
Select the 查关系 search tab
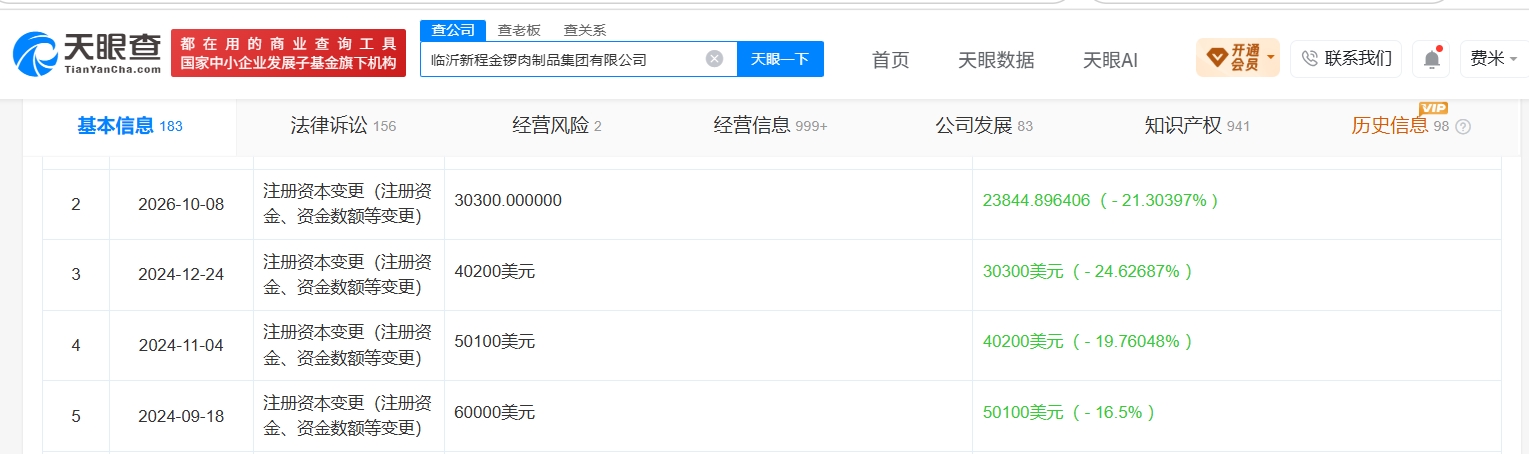pyautogui.click(x=585, y=30)
